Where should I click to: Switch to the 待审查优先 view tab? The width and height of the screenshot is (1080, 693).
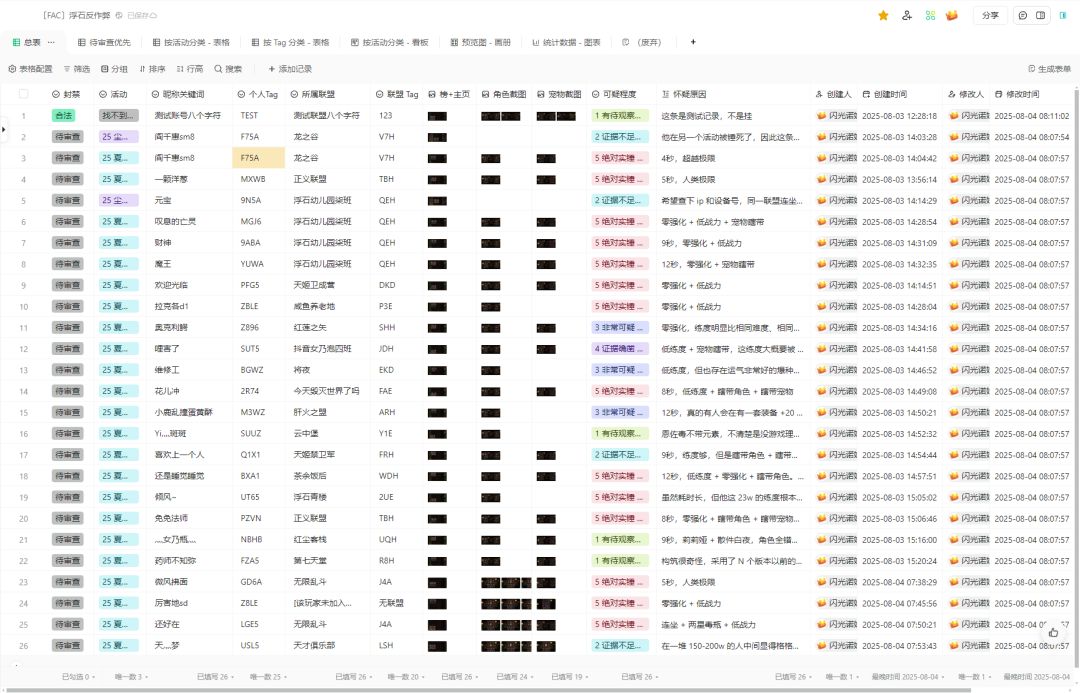point(104,42)
